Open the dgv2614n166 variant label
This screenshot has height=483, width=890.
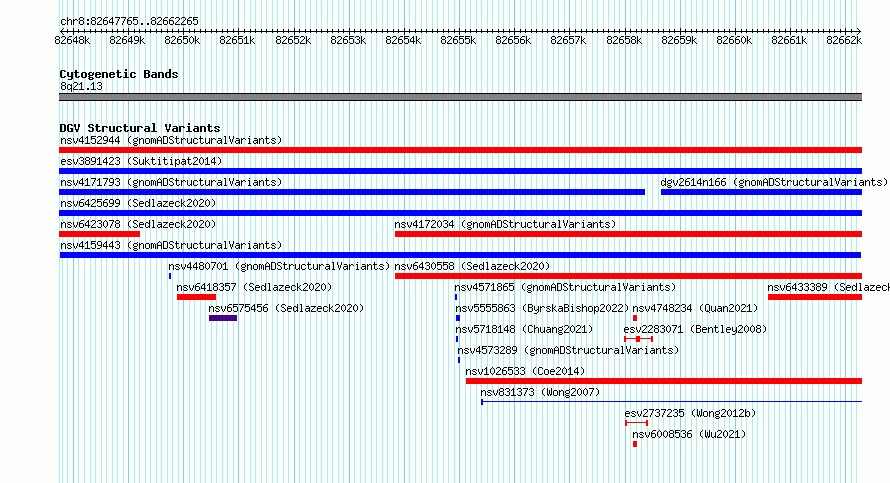(x=774, y=182)
